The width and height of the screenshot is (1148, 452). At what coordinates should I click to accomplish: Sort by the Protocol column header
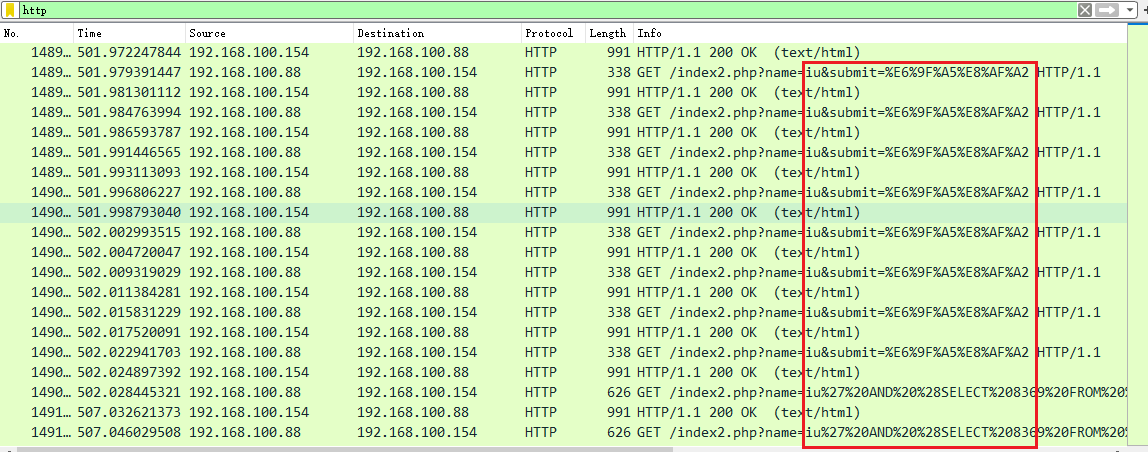pyautogui.click(x=552, y=33)
